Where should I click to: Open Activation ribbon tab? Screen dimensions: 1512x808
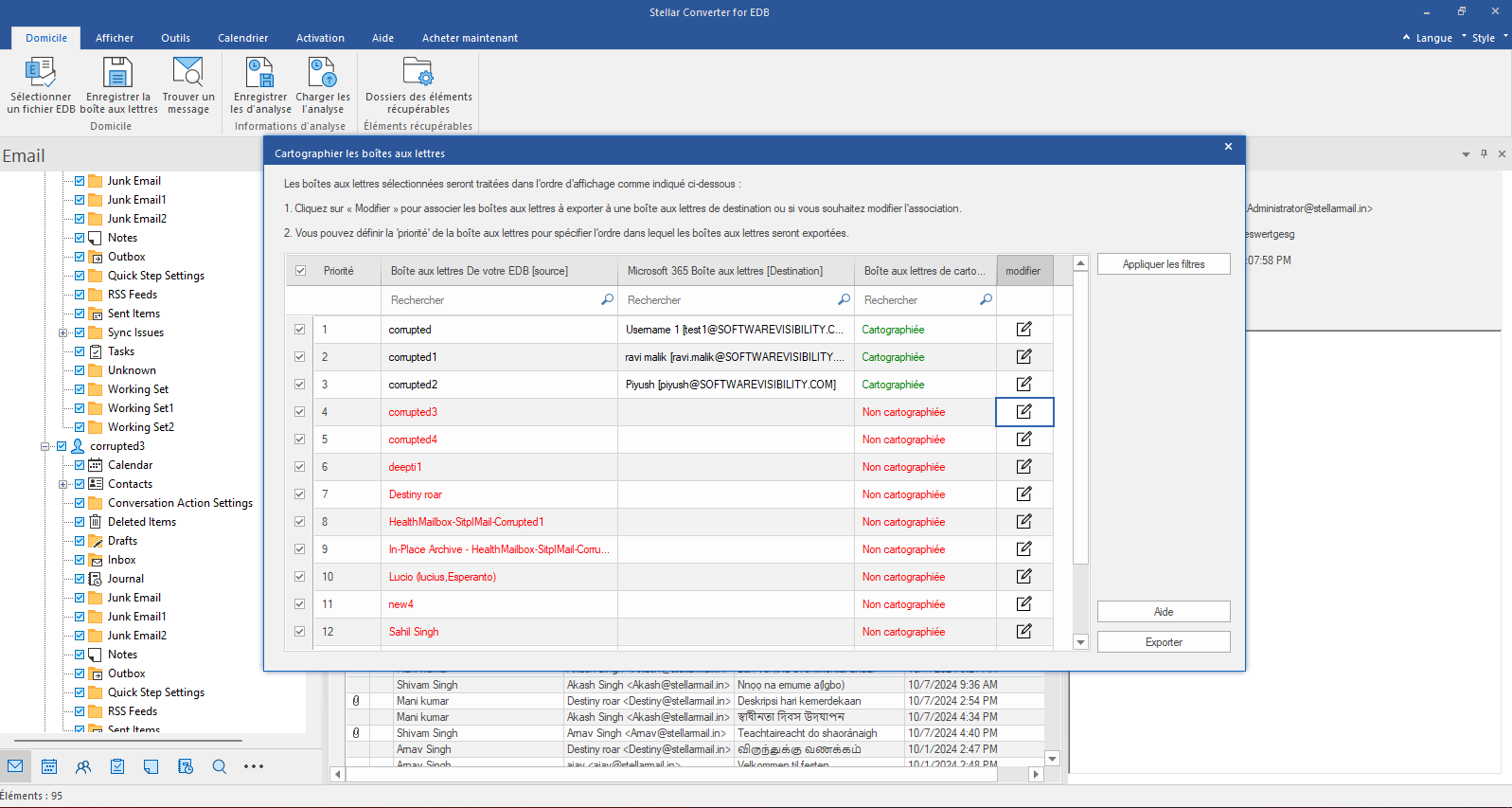pos(320,38)
